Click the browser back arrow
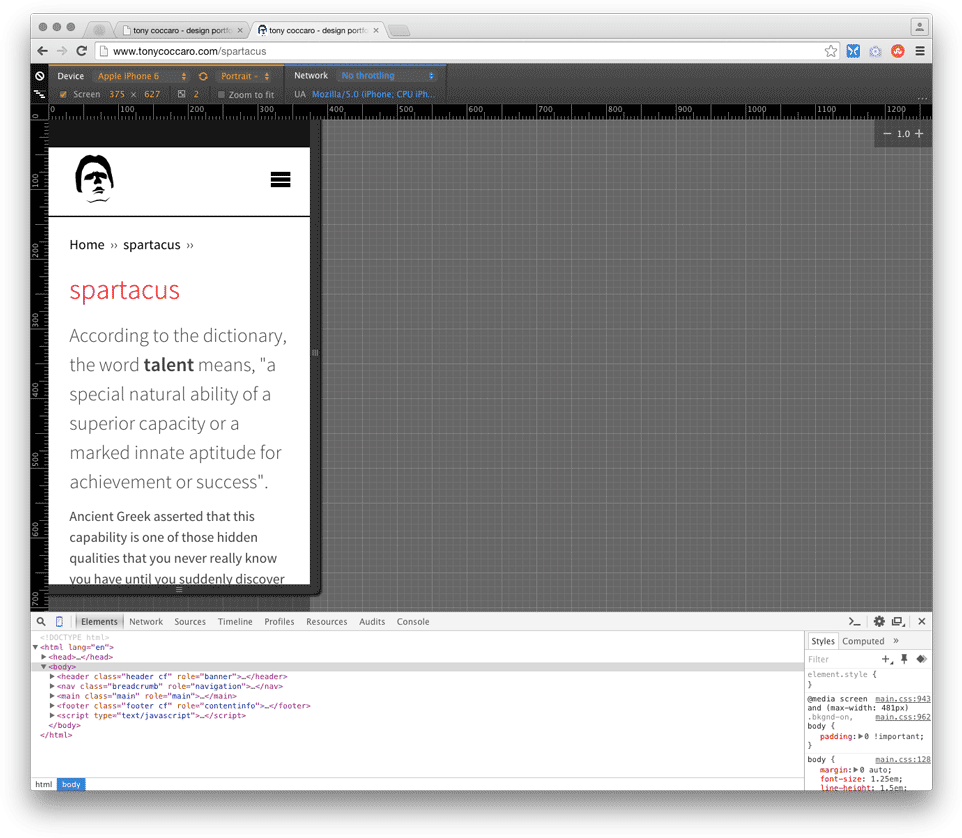The image size is (962, 838). (42, 51)
